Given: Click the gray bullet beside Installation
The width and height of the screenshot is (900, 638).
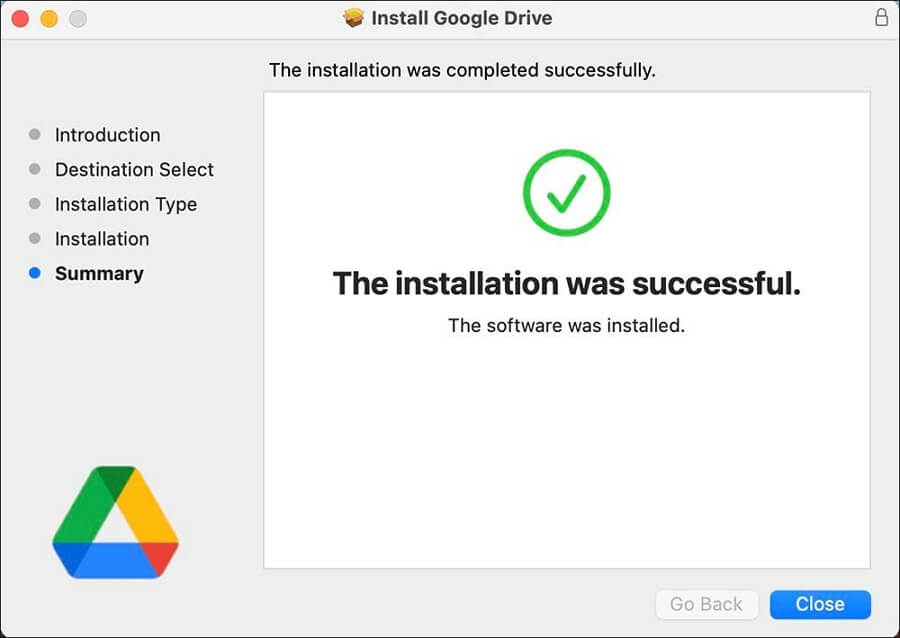Looking at the screenshot, I should coord(35,238).
